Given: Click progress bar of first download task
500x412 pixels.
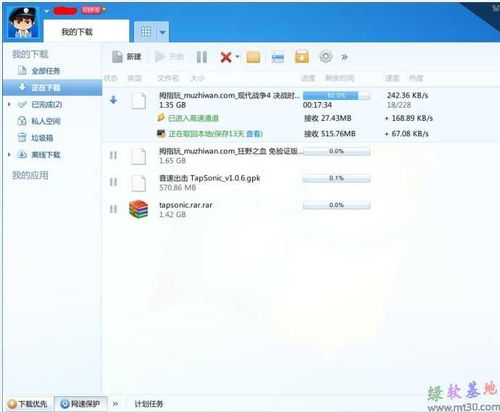Looking at the screenshot, I should pos(336,95).
